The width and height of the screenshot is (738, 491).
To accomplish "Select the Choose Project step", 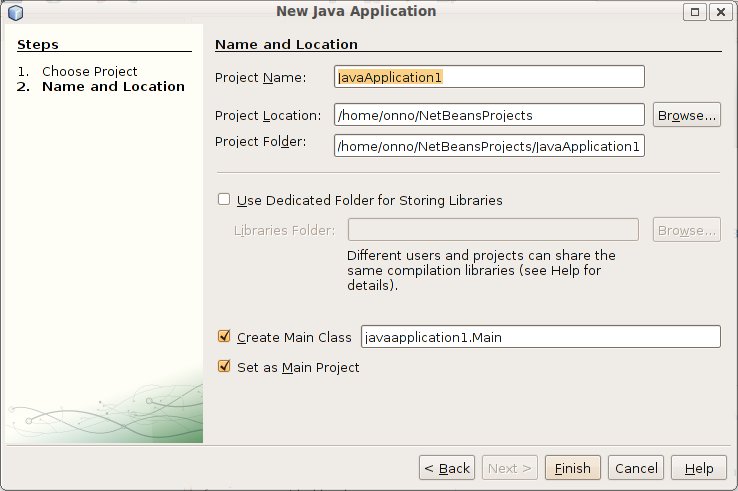I will coord(89,71).
